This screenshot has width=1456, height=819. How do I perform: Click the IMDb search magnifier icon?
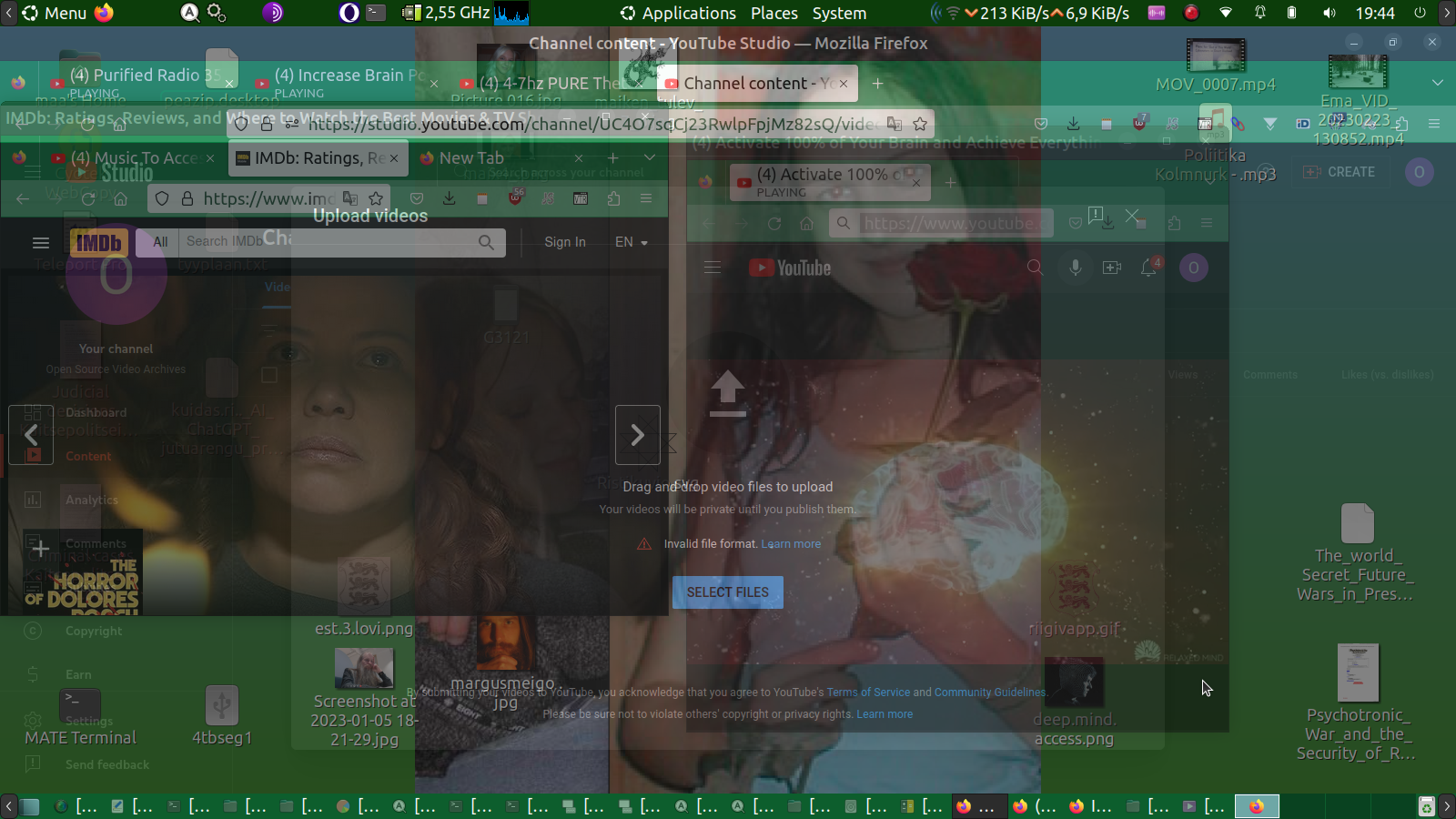[x=487, y=242]
